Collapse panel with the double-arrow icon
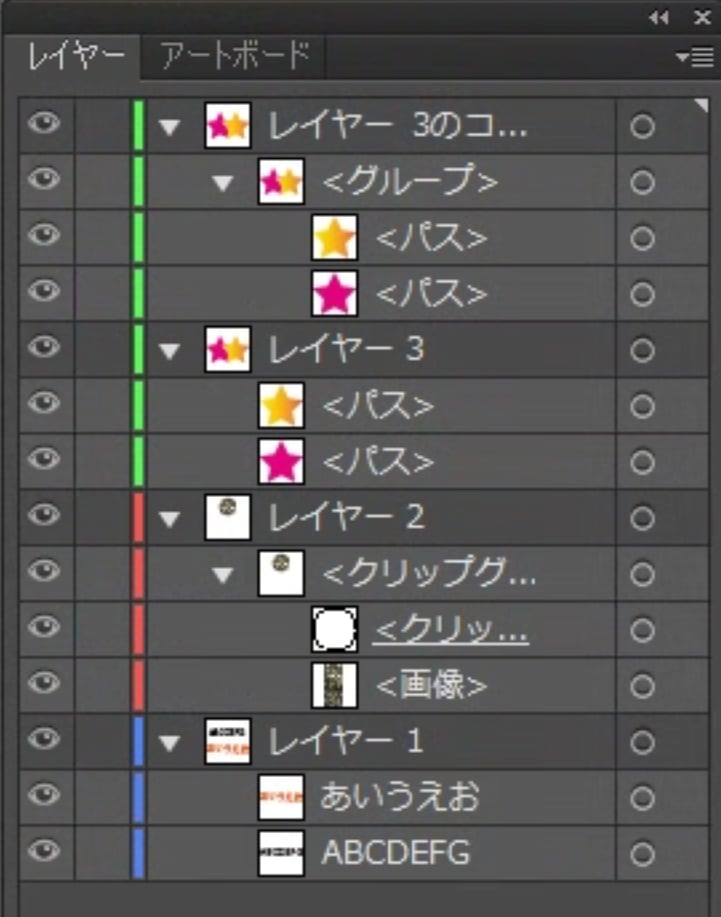721x917 pixels. (x=658, y=17)
